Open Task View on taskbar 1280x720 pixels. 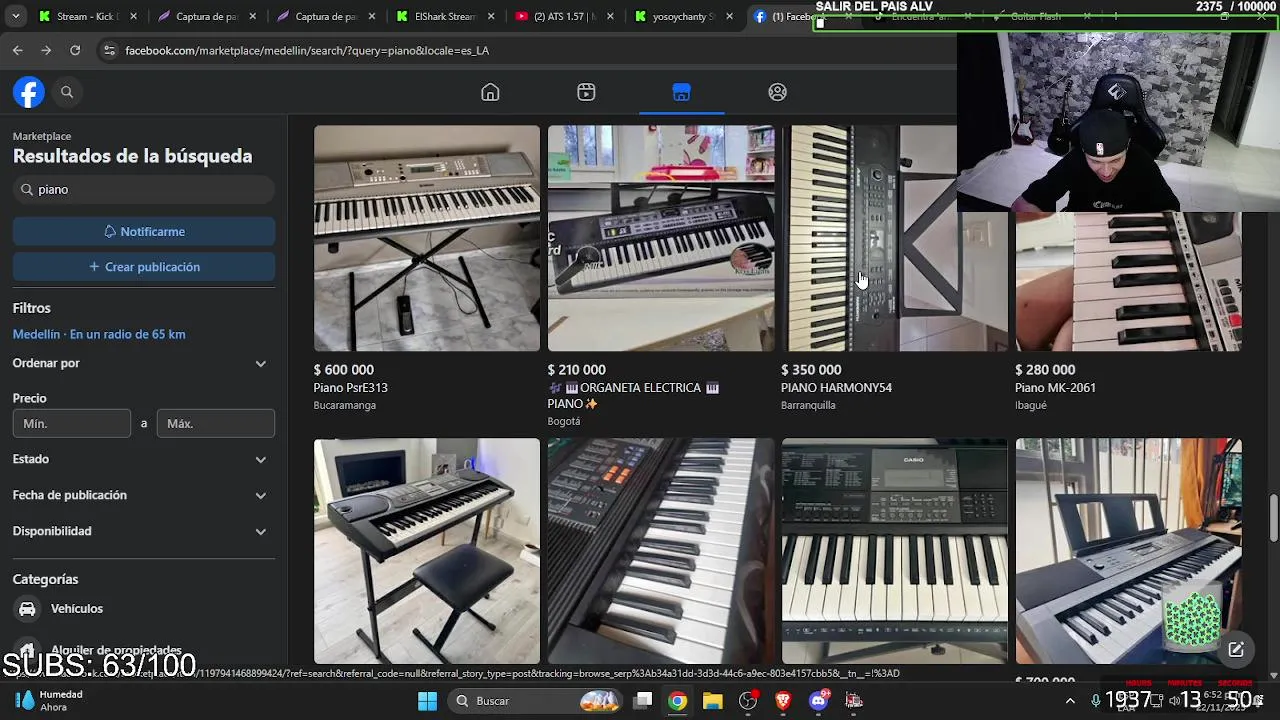click(643, 701)
